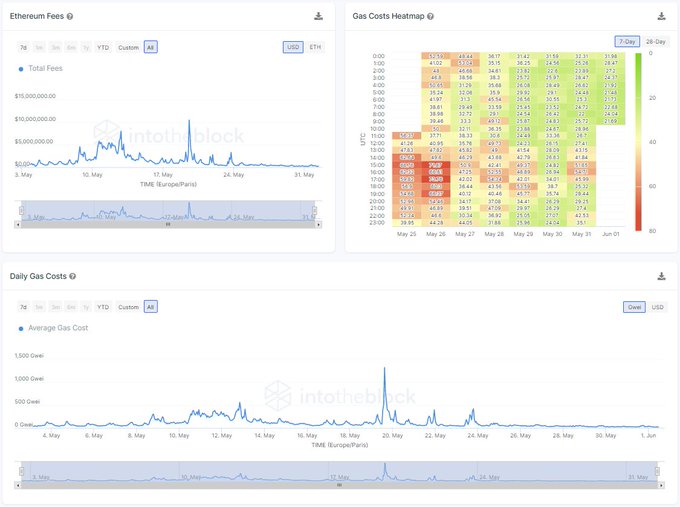Toggle Total Fees legend series
The height and width of the screenshot is (507, 680).
point(41,69)
